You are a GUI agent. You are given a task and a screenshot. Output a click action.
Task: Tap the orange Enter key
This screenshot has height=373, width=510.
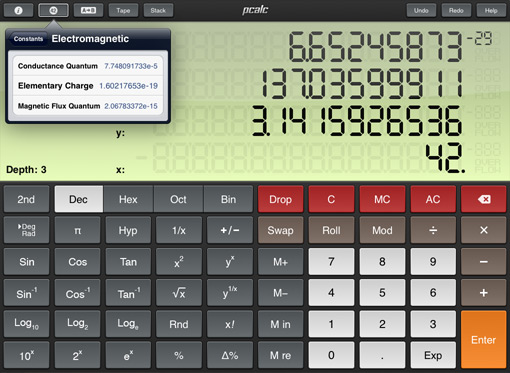pyautogui.click(x=484, y=339)
